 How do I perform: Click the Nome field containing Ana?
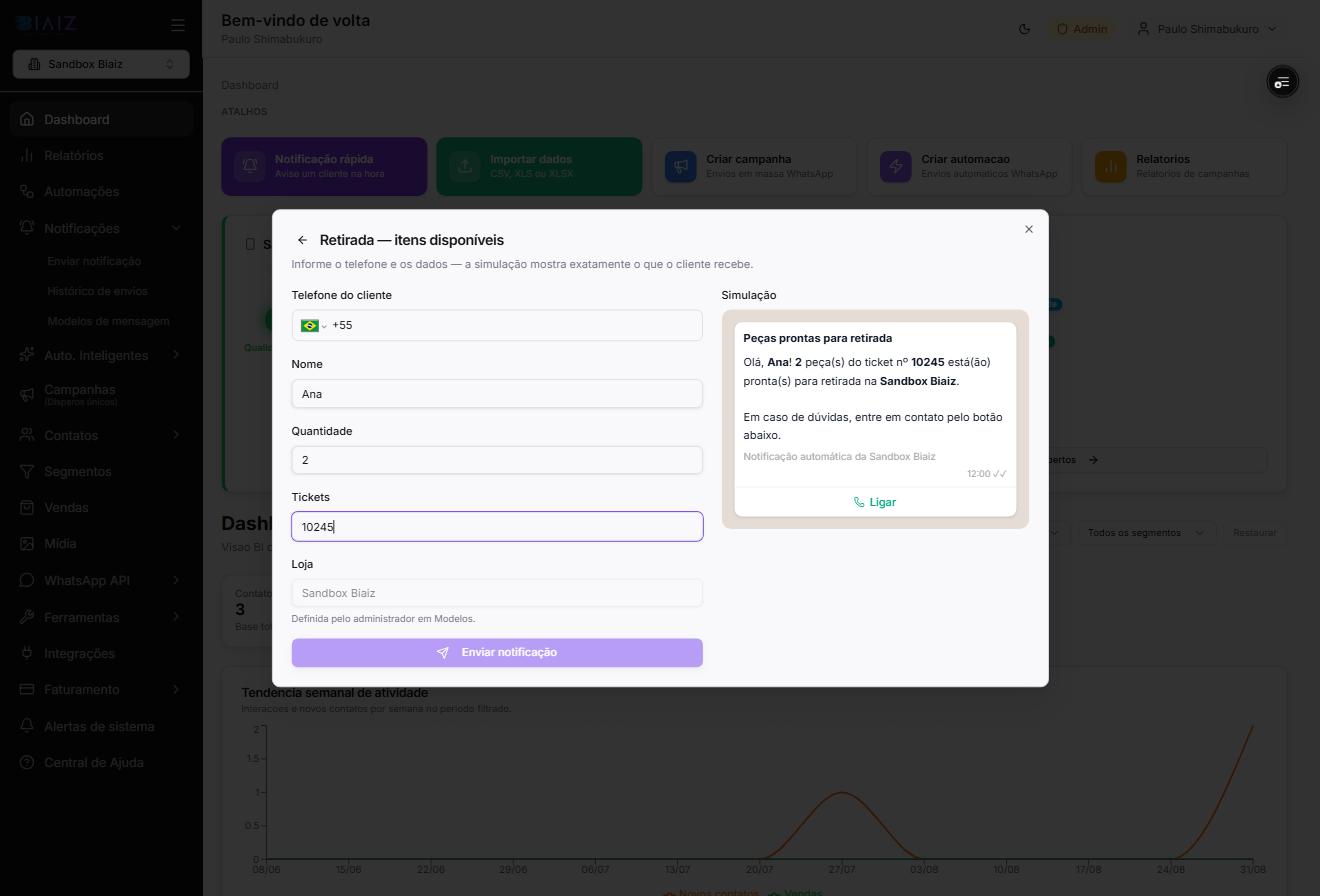(x=497, y=394)
